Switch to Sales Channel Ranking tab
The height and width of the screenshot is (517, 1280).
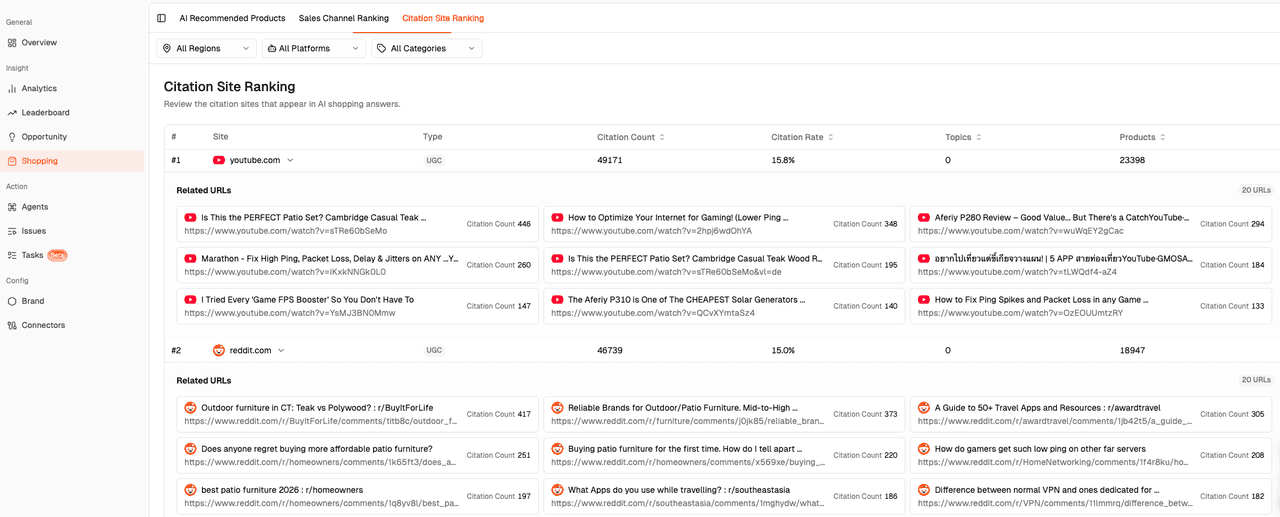344,18
